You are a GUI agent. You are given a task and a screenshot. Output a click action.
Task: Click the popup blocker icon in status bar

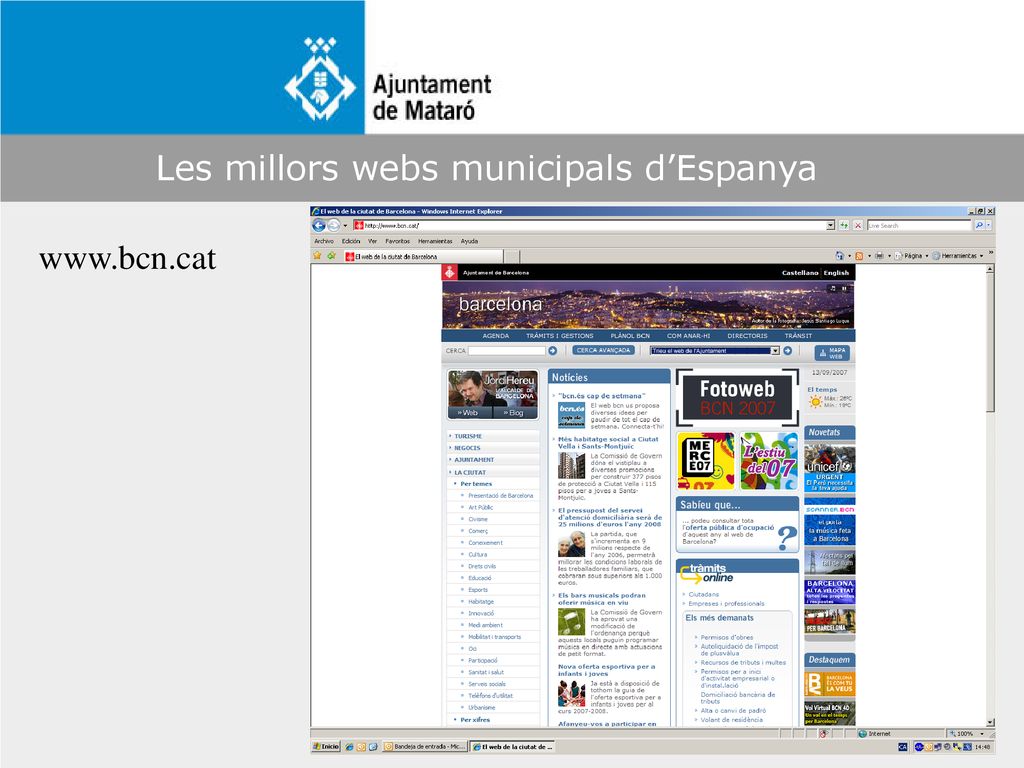[x=823, y=734]
